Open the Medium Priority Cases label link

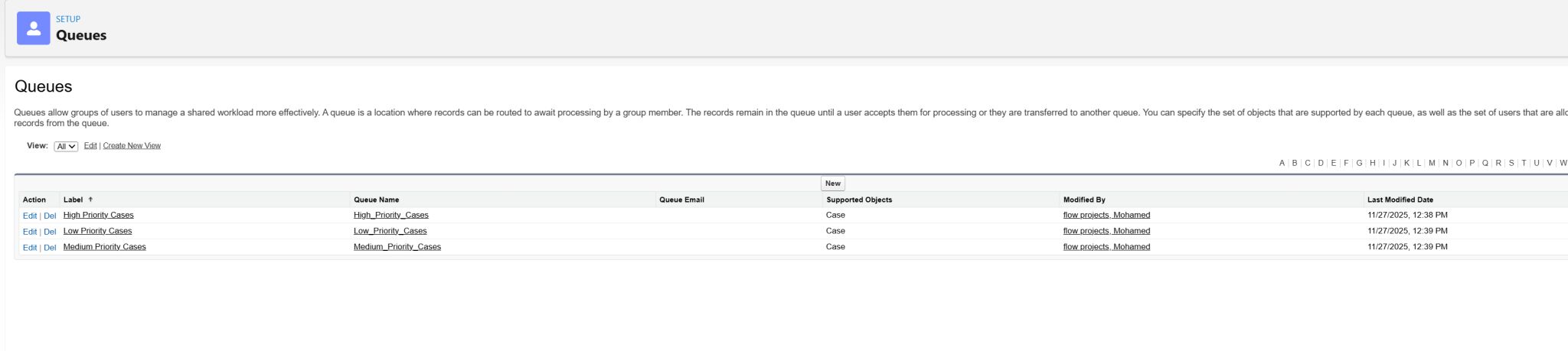pyautogui.click(x=104, y=247)
